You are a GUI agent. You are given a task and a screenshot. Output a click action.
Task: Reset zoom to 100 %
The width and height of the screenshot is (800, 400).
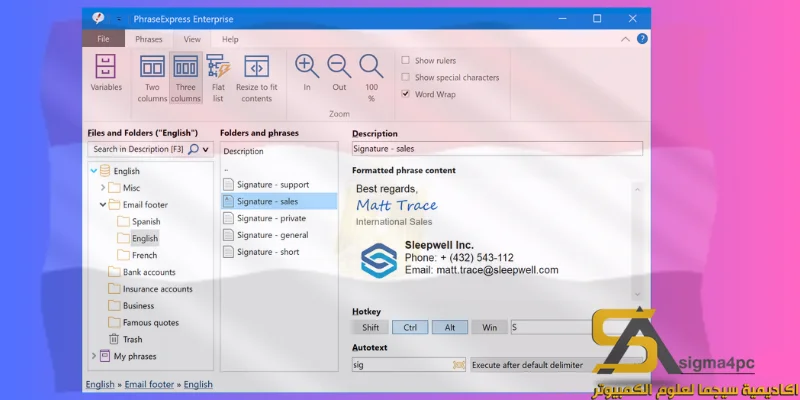pos(371,66)
